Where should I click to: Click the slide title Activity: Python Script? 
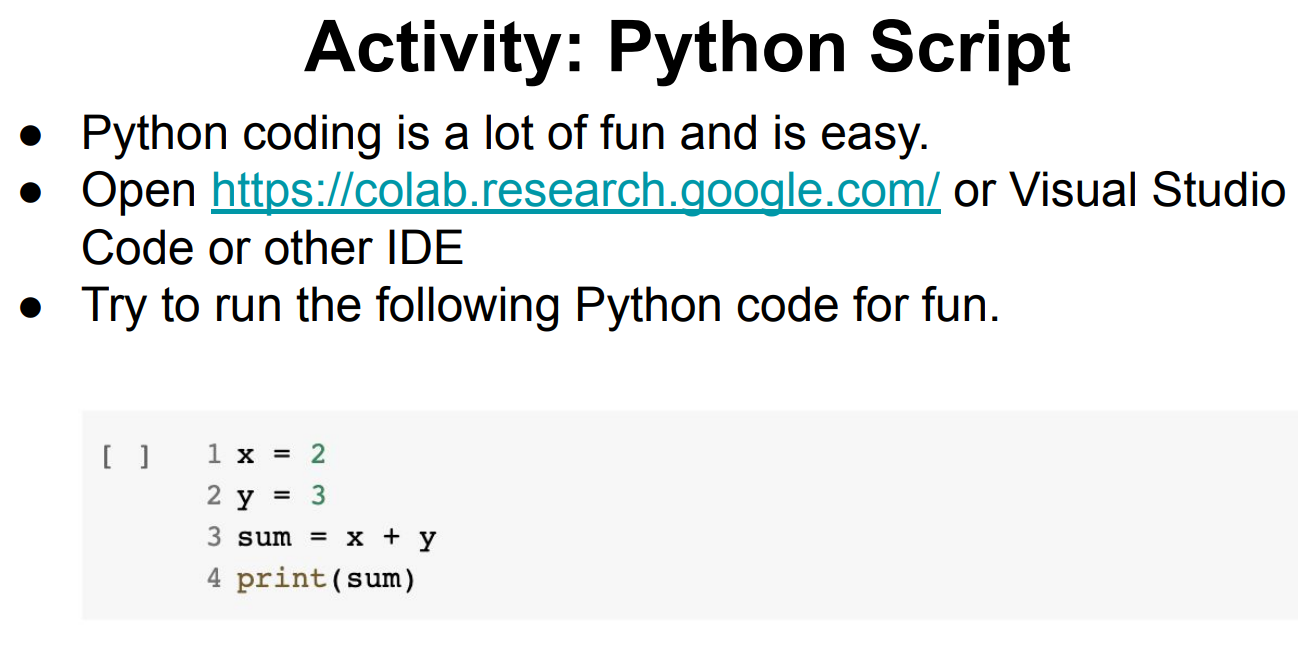tap(687, 48)
